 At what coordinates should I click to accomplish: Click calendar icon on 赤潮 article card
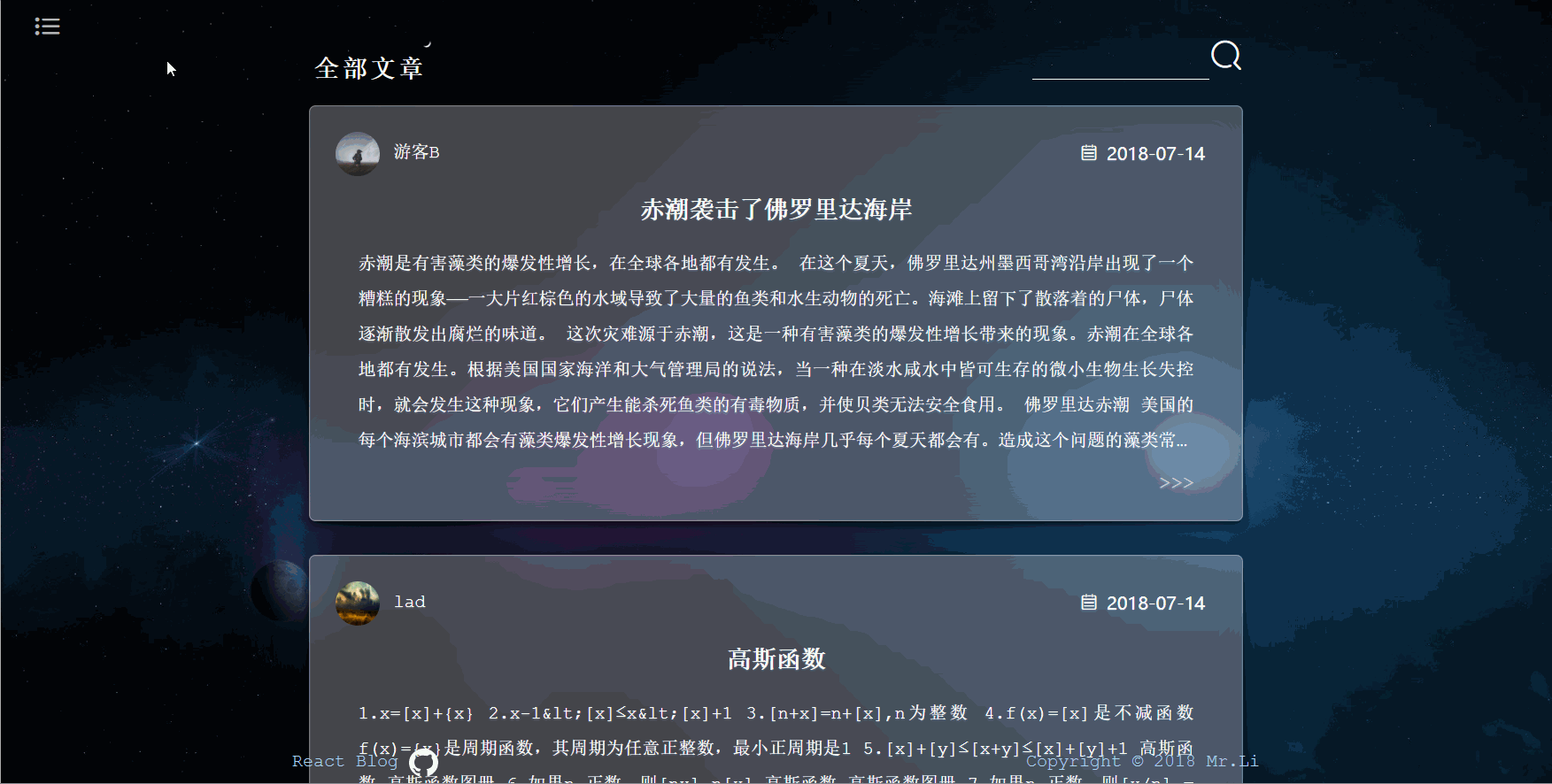coord(1089,153)
